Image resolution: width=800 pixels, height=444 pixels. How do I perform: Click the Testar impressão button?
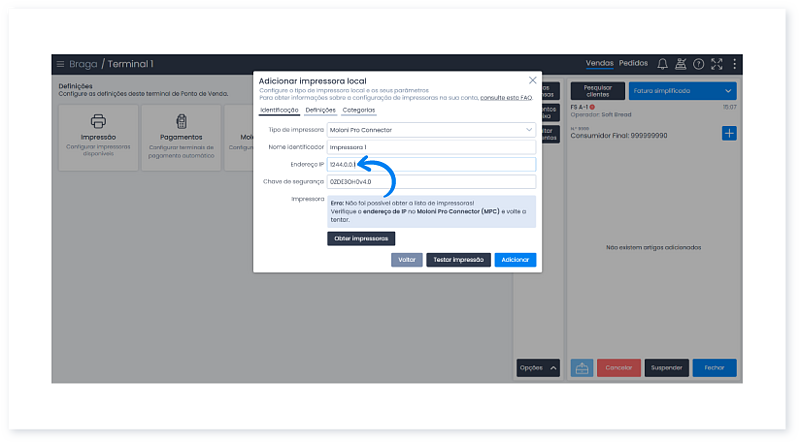(x=459, y=260)
